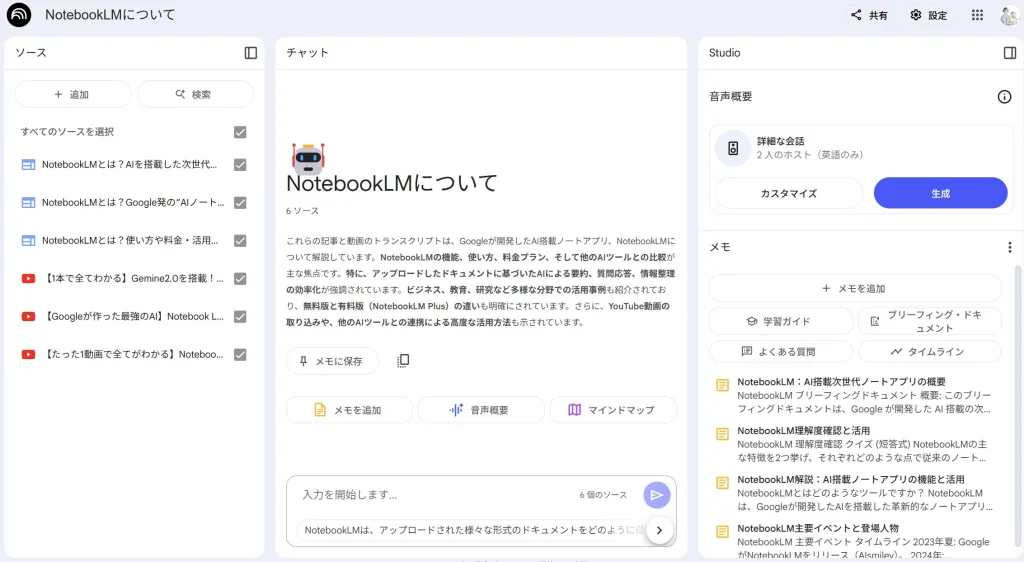Open the Memo section three-dot menu
The height and width of the screenshot is (562, 1024).
coord(1010,247)
